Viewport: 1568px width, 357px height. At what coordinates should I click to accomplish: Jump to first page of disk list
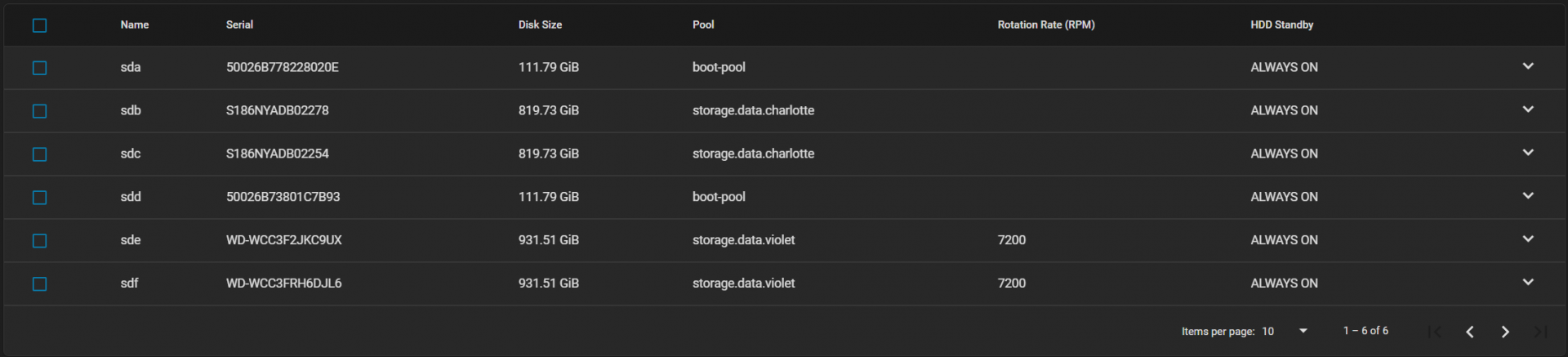pos(1435,331)
